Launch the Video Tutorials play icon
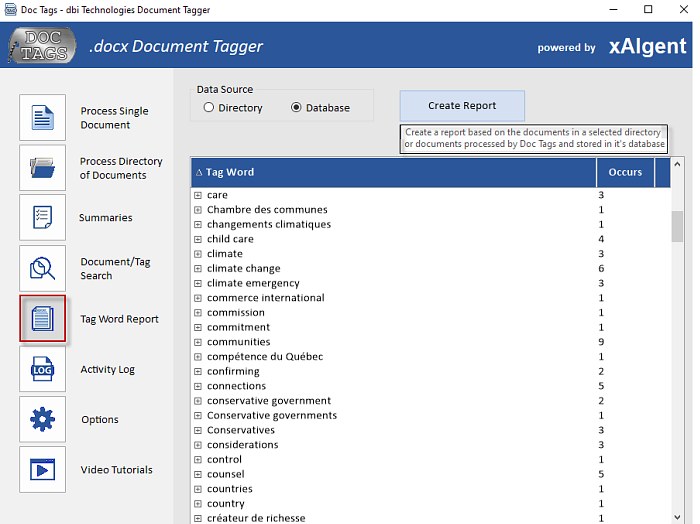The image size is (700, 524). pos(42,470)
